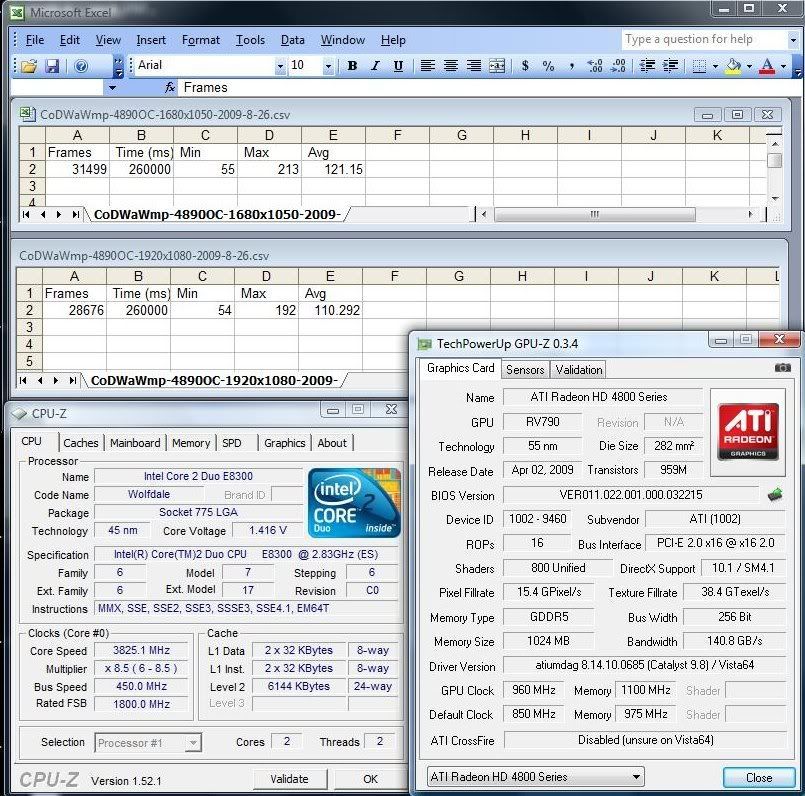This screenshot has height=796, width=805.
Task: Select cell with value 28676
Action: click(x=74, y=310)
